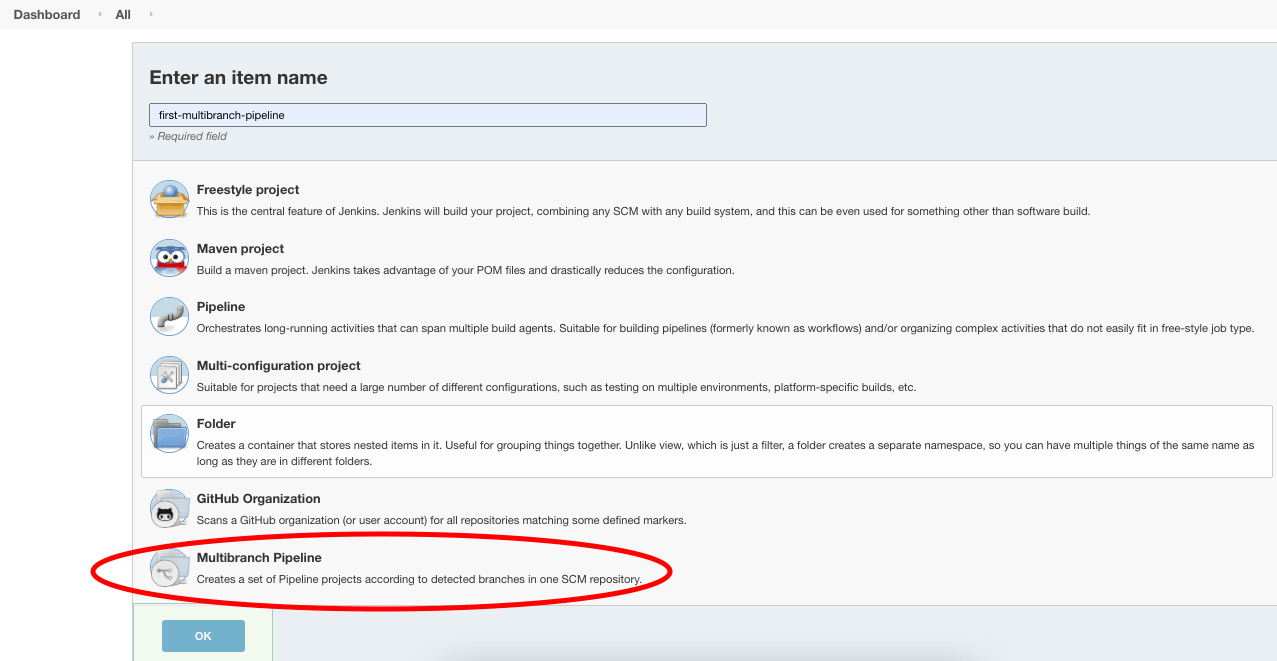This screenshot has height=661, width=1277.
Task: Choose the Folder item type label
Action: (216, 424)
